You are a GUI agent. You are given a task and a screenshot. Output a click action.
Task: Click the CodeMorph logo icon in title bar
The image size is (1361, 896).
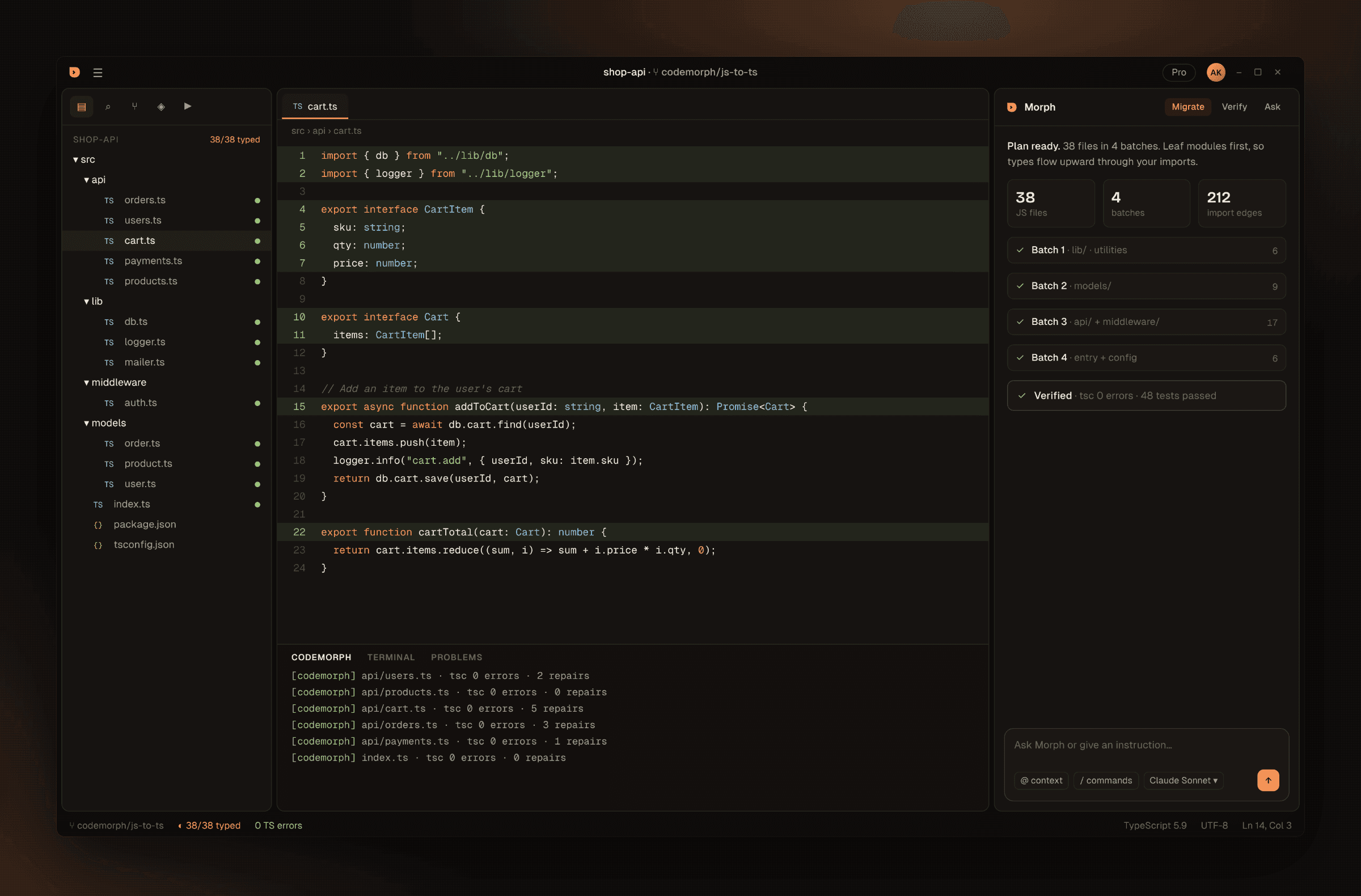[74, 72]
